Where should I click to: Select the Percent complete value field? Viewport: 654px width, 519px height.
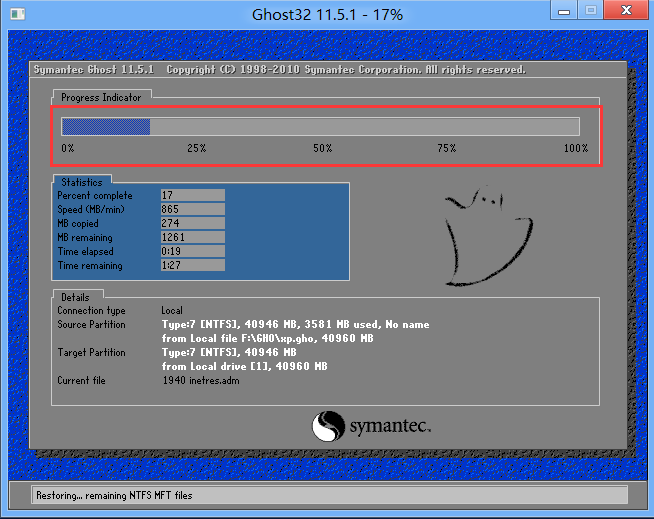192,196
